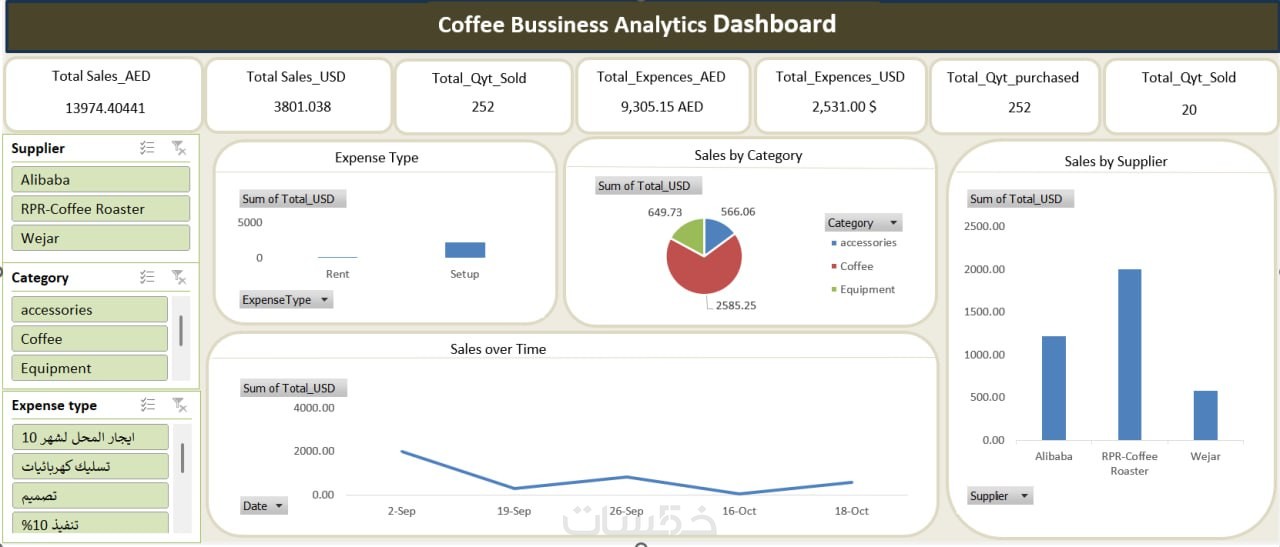Enable multi-select in the Supplier slicer
This screenshot has width=1280, height=547.
pos(148,148)
